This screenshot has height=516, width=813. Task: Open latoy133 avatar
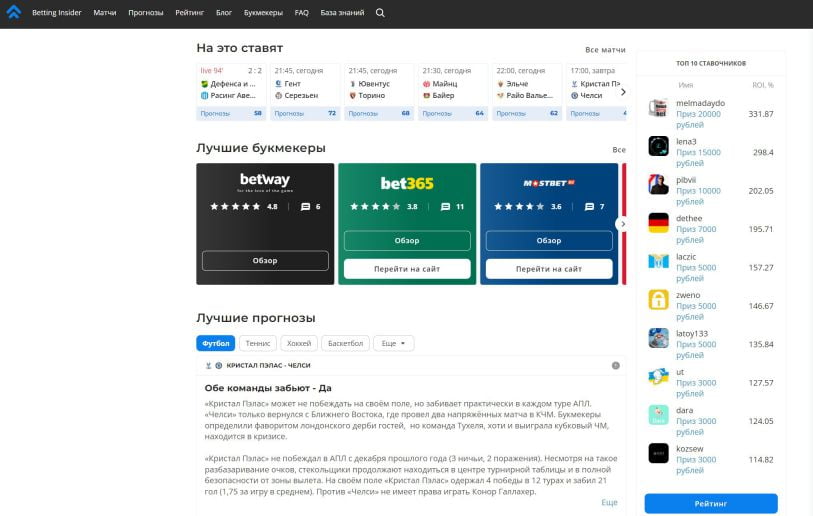click(x=658, y=338)
